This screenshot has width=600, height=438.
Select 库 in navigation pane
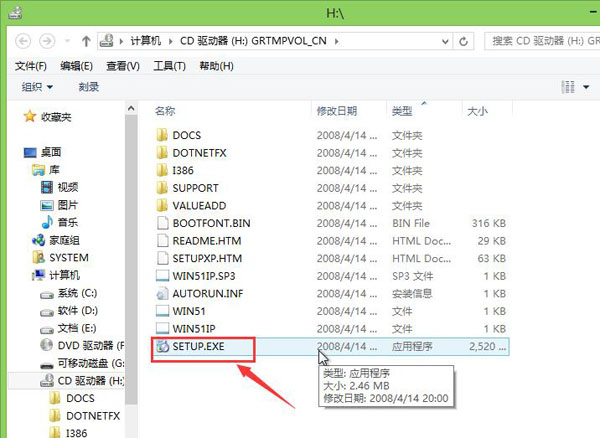pos(54,170)
